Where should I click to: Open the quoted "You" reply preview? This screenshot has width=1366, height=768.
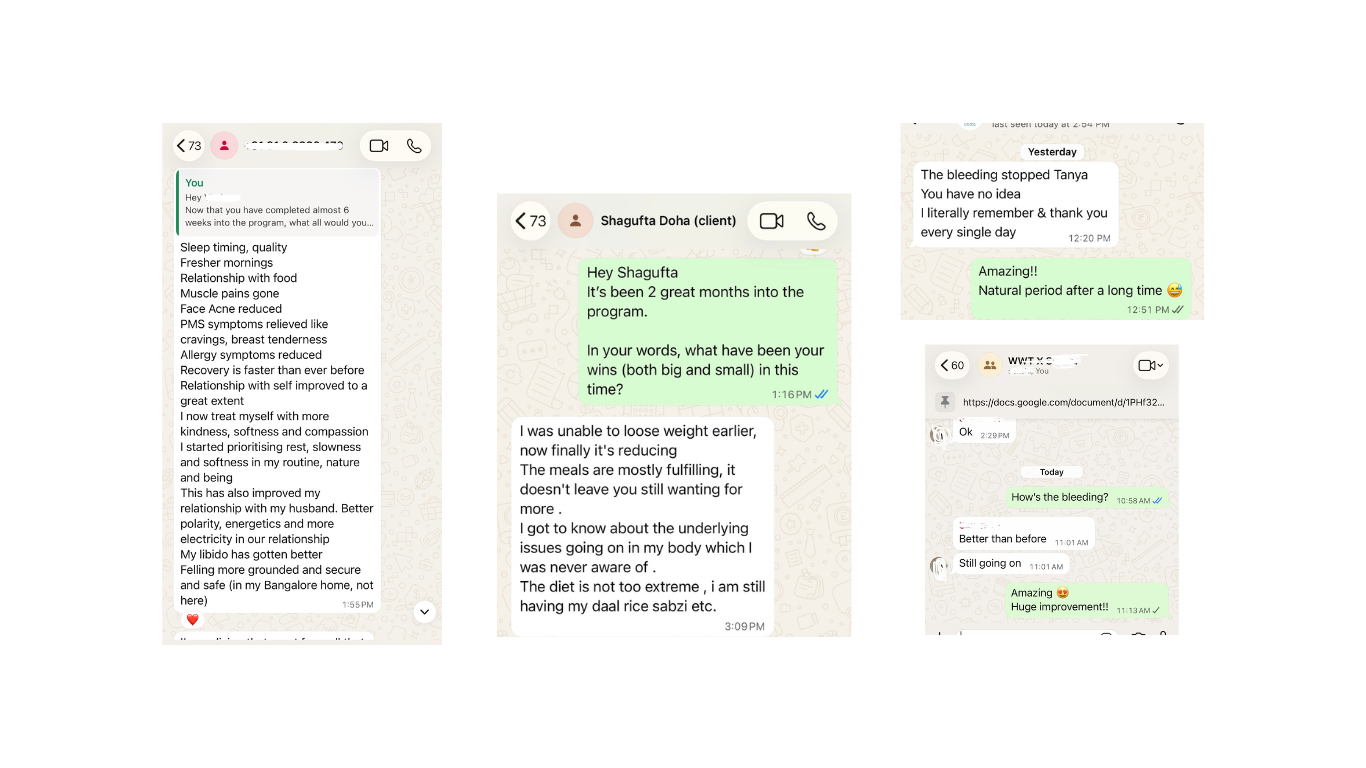pos(278,203)
